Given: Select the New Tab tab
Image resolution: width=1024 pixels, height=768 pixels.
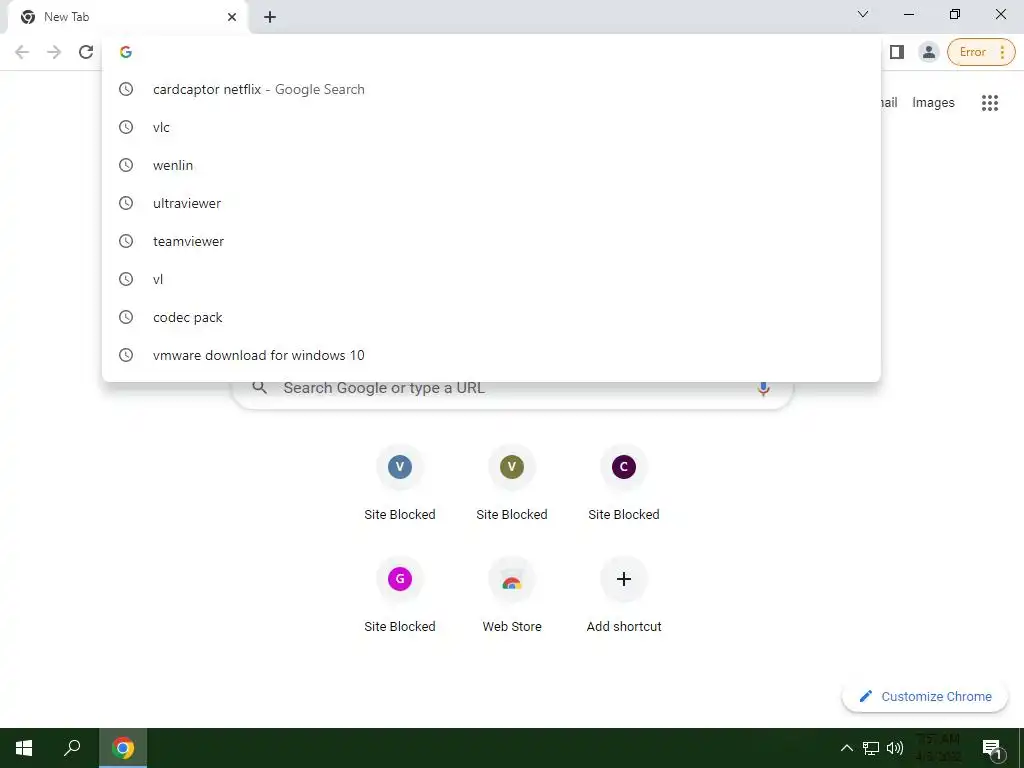Looking at the screenshot, I should pyautogui.click(x=128, y=17).
